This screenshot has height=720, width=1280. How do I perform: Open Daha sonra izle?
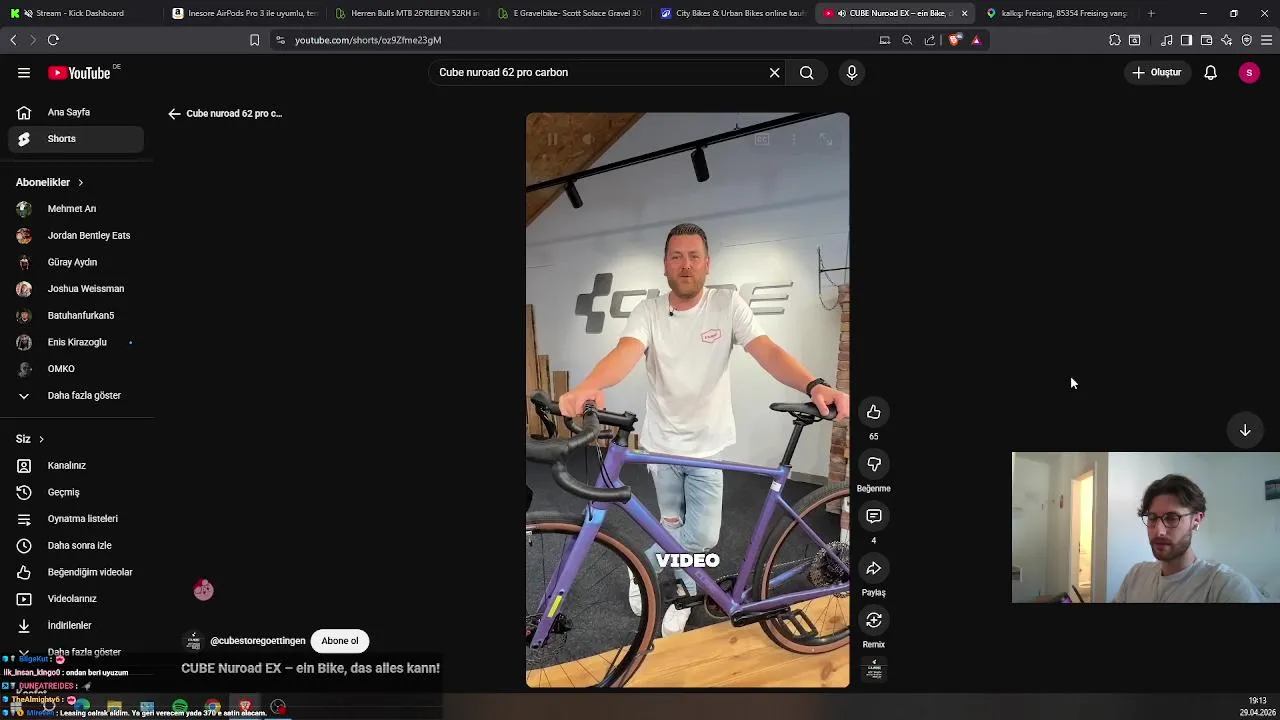[x=76, y=545]
